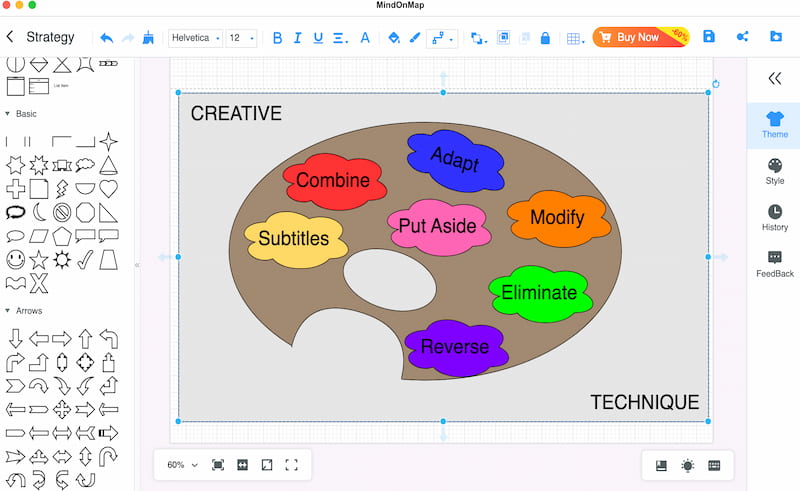Open the connector style dropdown
This screenshot has height=491, width=800.
[442, 38]
